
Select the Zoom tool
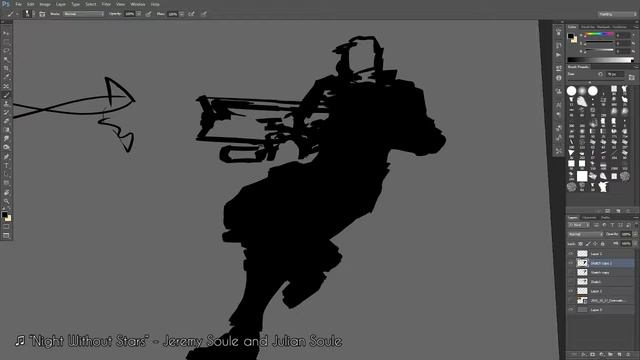[x=6, y=201]
